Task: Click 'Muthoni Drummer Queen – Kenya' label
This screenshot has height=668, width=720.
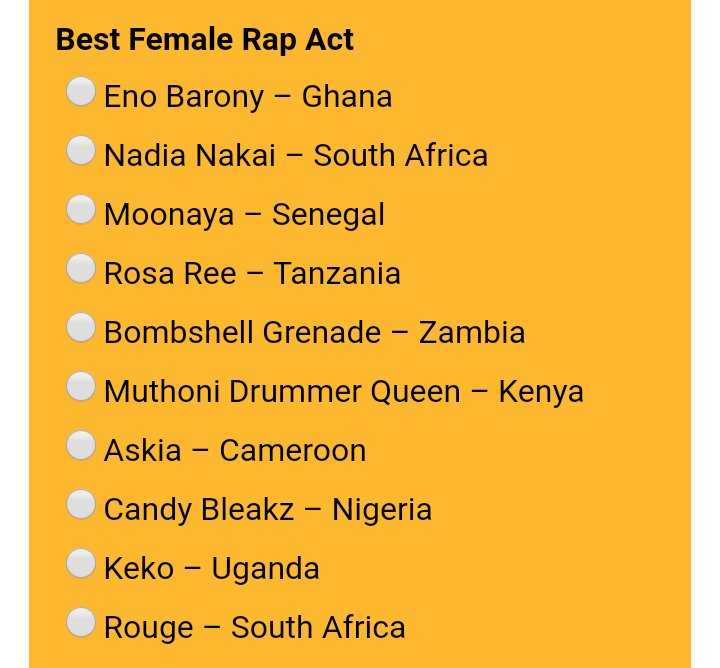Action: pos(343,392)
